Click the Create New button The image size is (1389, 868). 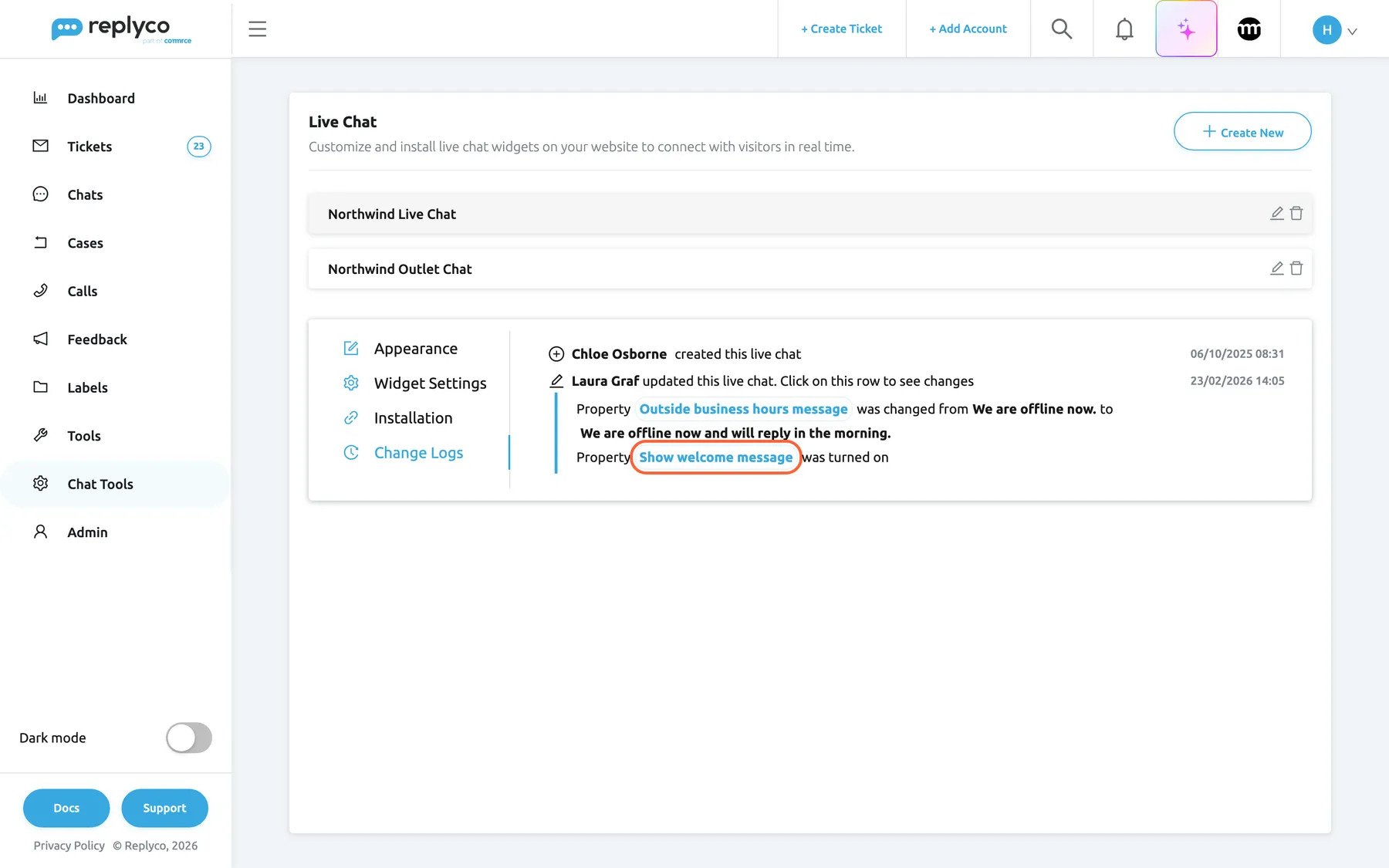click(1242, 131)
